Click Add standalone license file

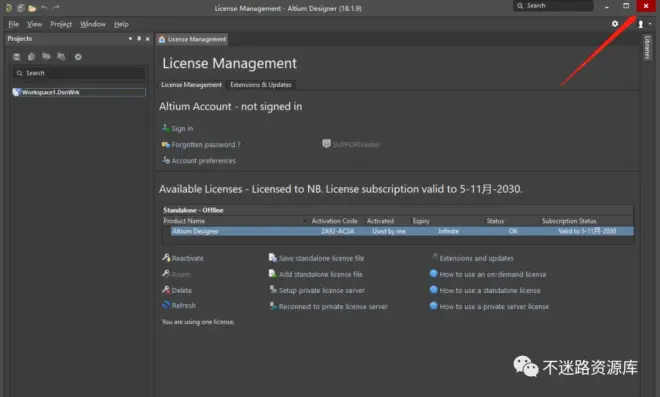point(321,274)
